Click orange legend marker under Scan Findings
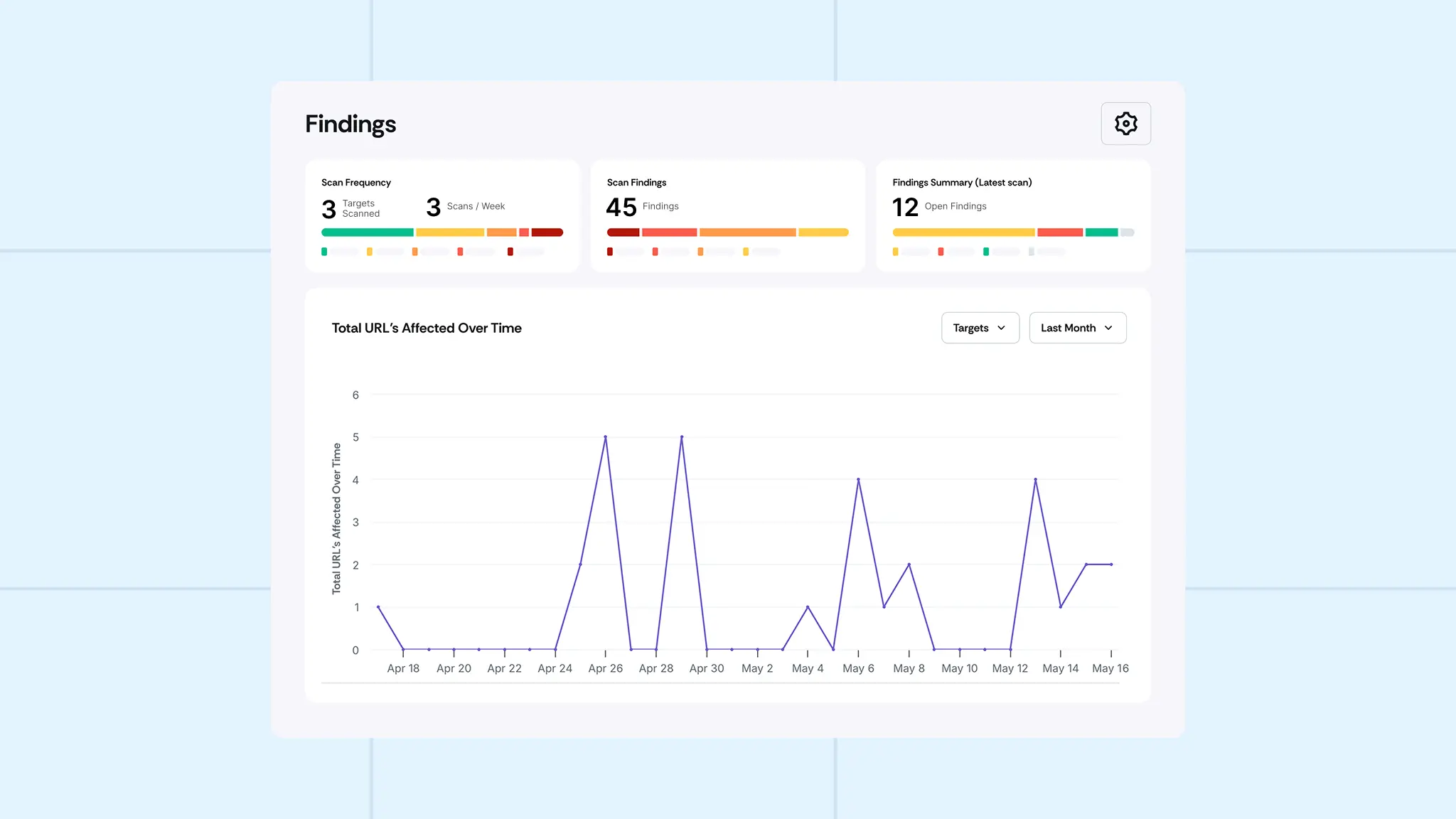Image resolution: width=1456 pixels, height=819 pixels. [x=700, y=252]
